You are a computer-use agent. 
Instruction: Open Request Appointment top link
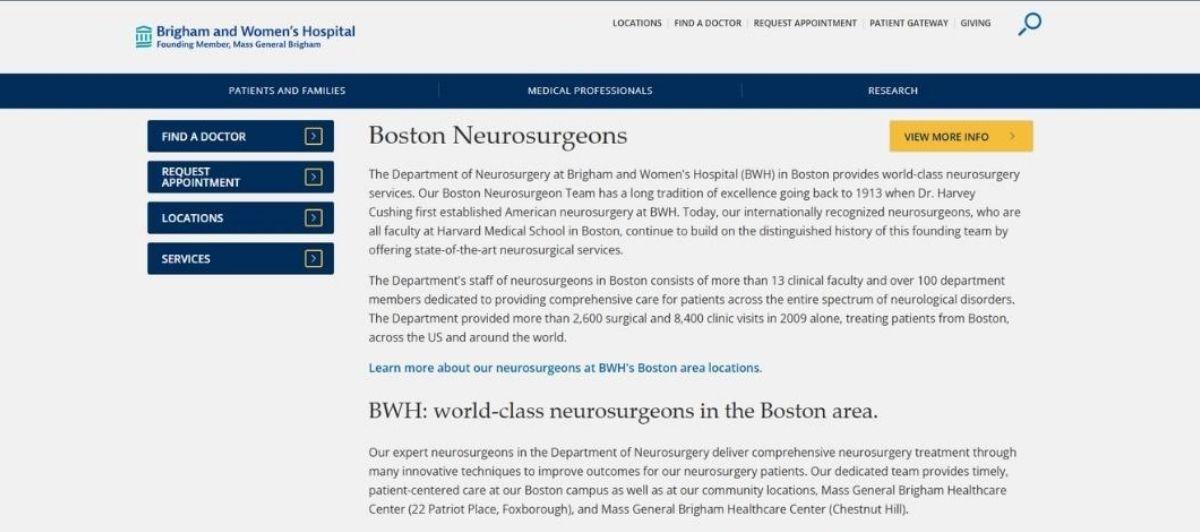pos(805,23)
